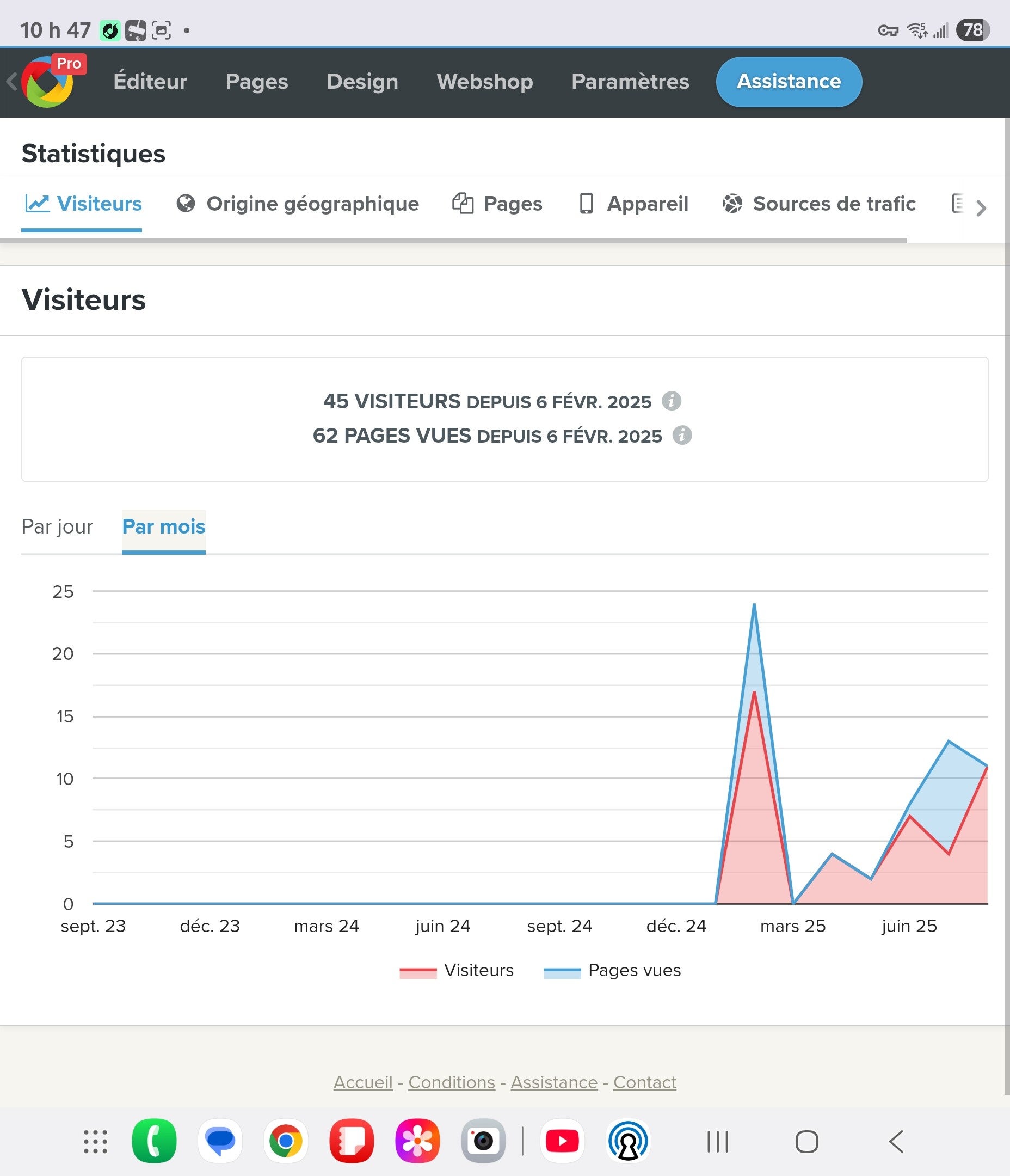Switch to Origine géographique tab

298,204
